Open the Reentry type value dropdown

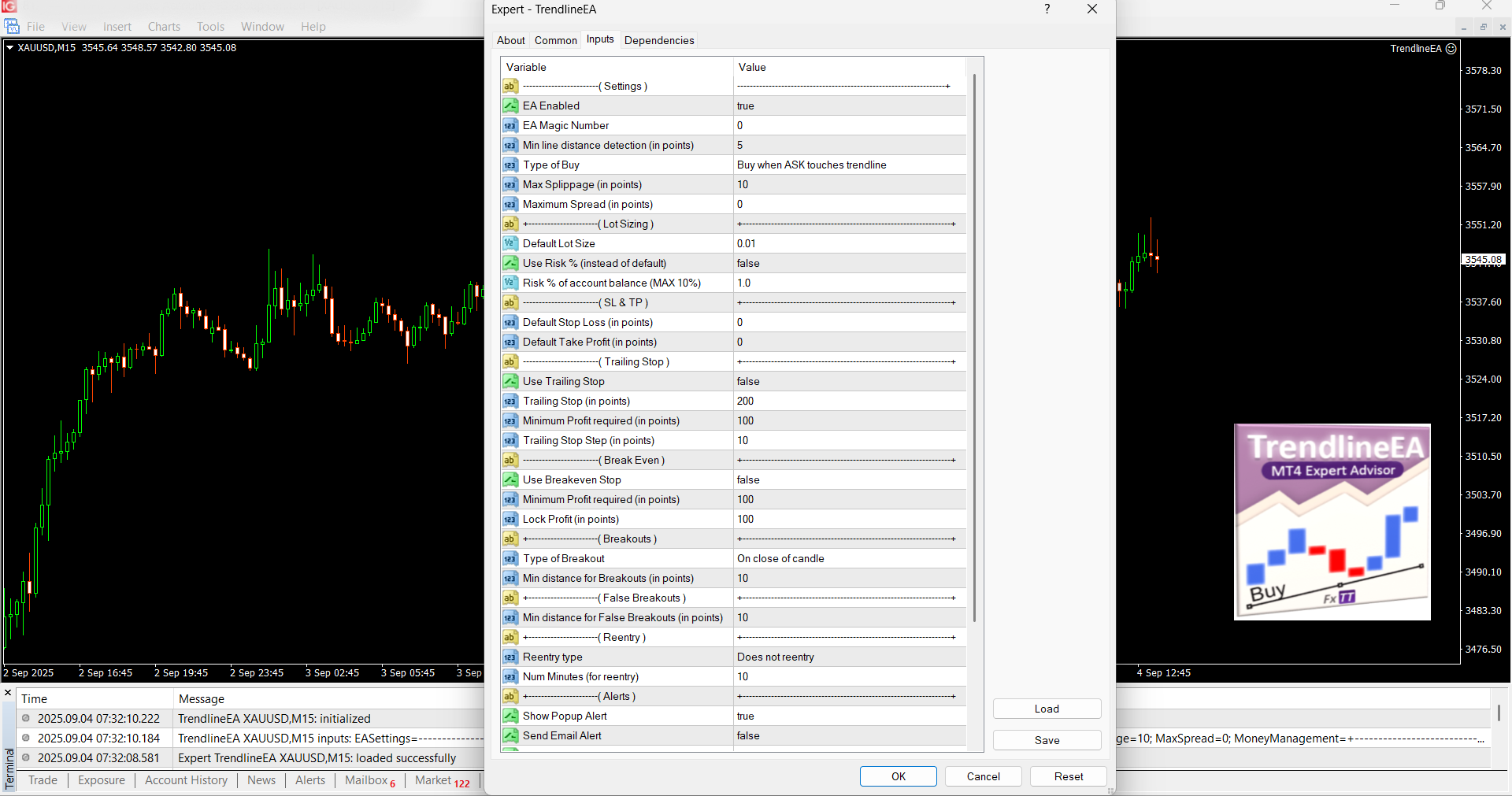tap(849, 657)
